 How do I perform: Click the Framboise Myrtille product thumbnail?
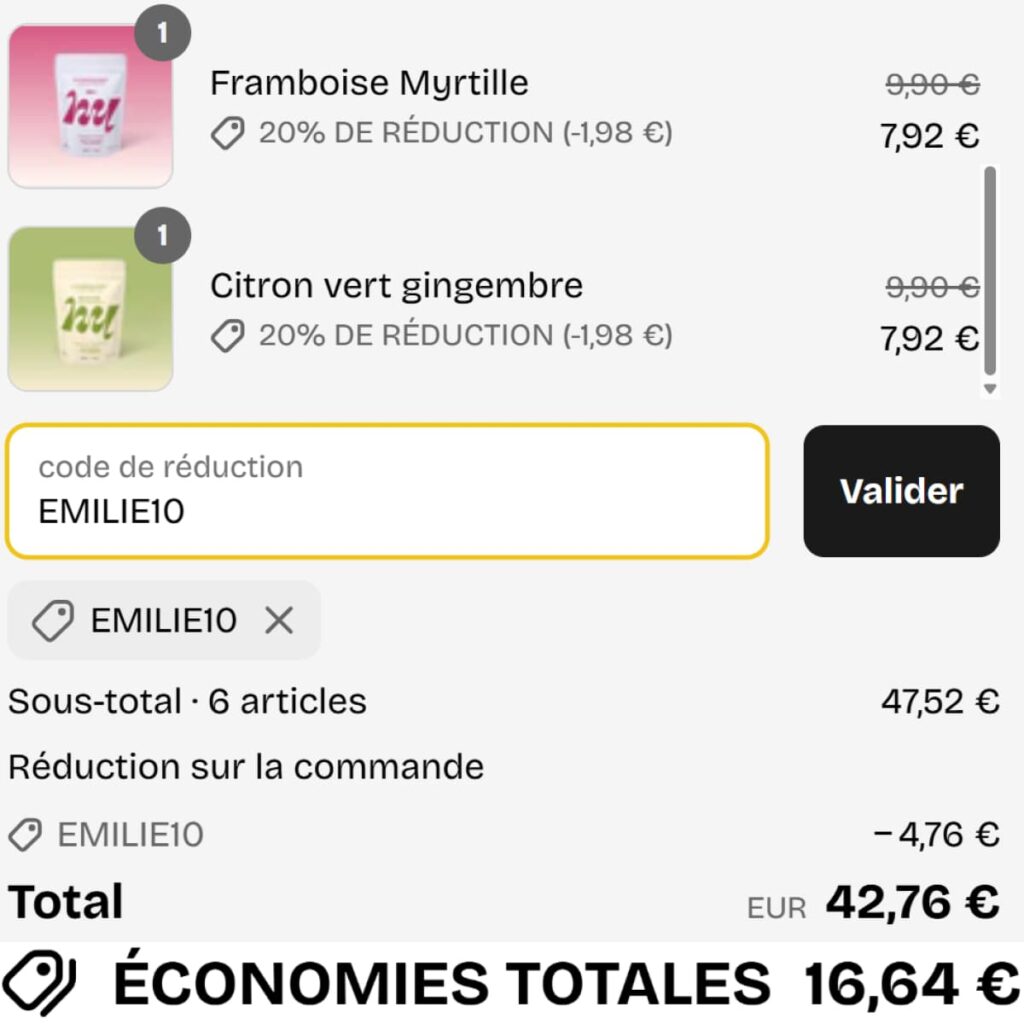90,105
